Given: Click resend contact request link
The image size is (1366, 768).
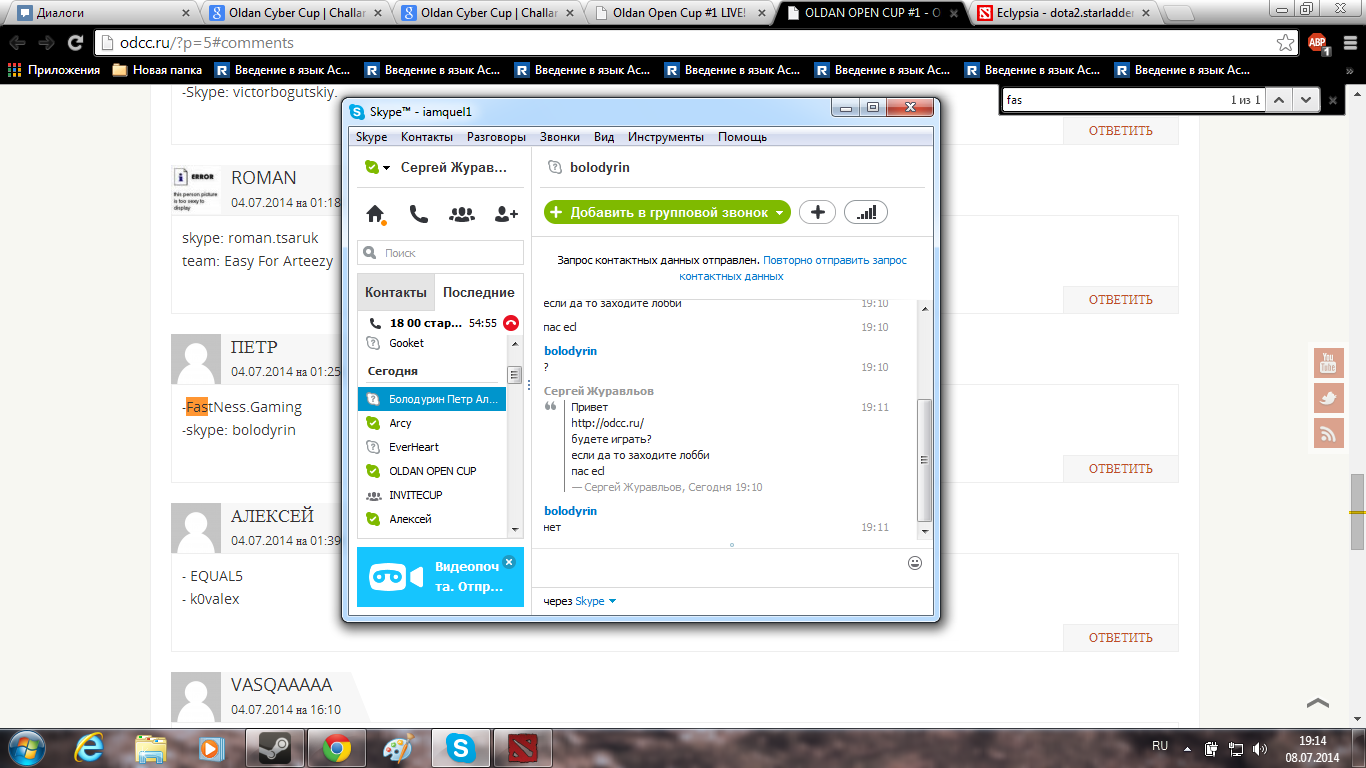Looking at the screenshot, I should [x=793, y=268].
